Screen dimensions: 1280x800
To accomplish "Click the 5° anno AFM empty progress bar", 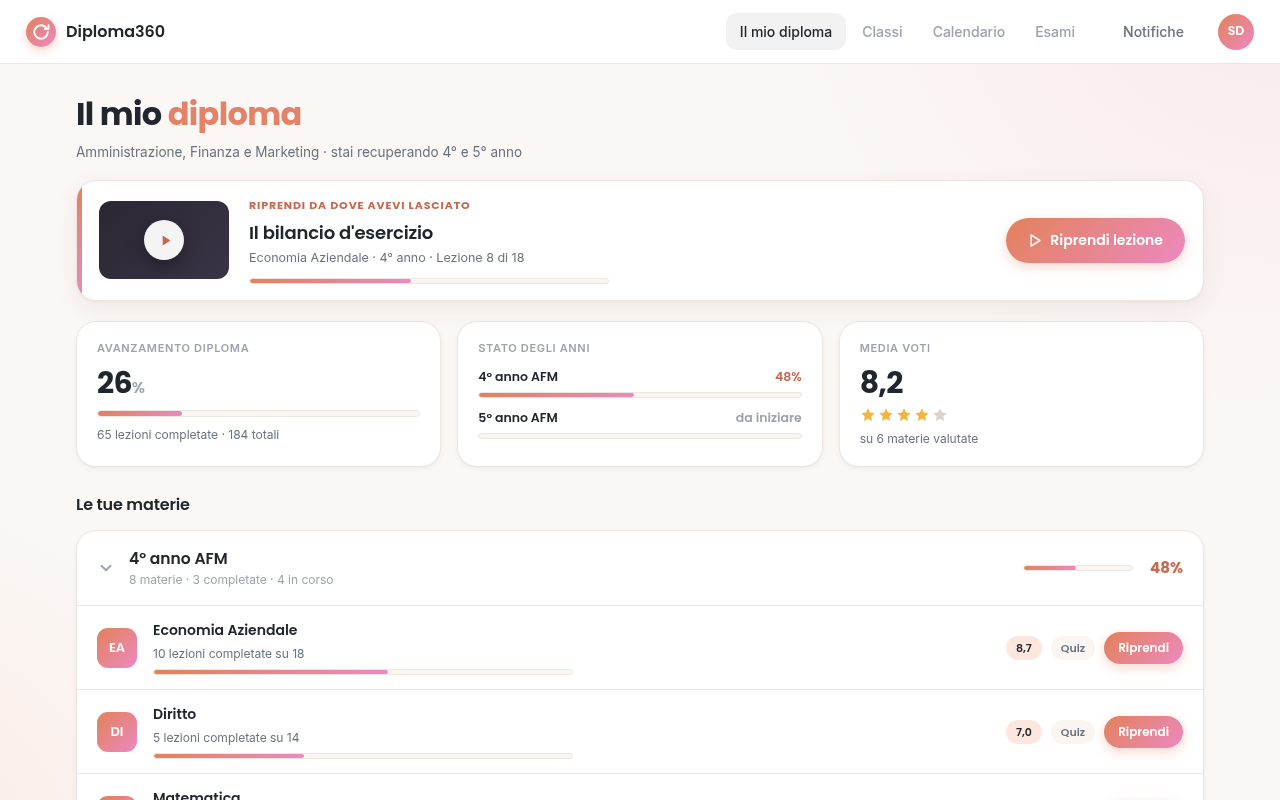I will pos(640,436).
